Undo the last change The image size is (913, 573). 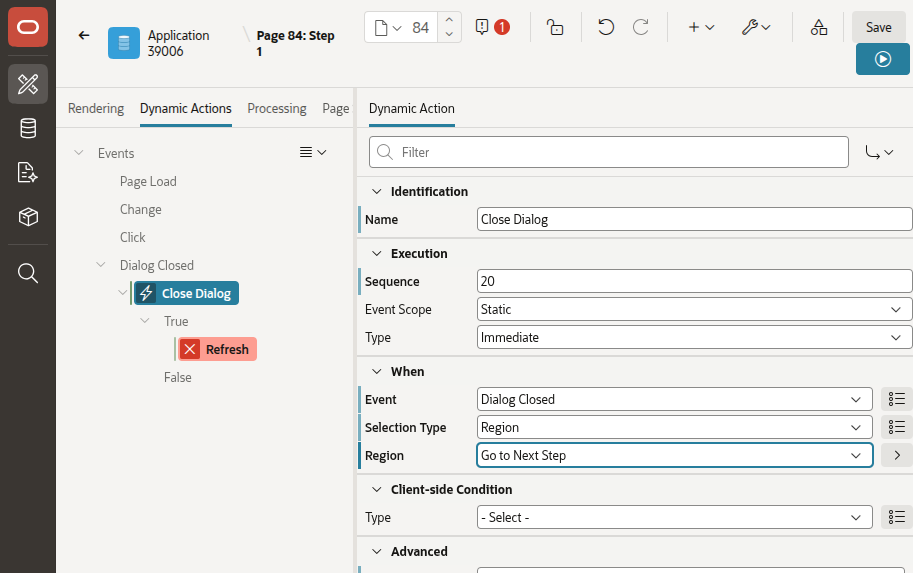[606, 27]
